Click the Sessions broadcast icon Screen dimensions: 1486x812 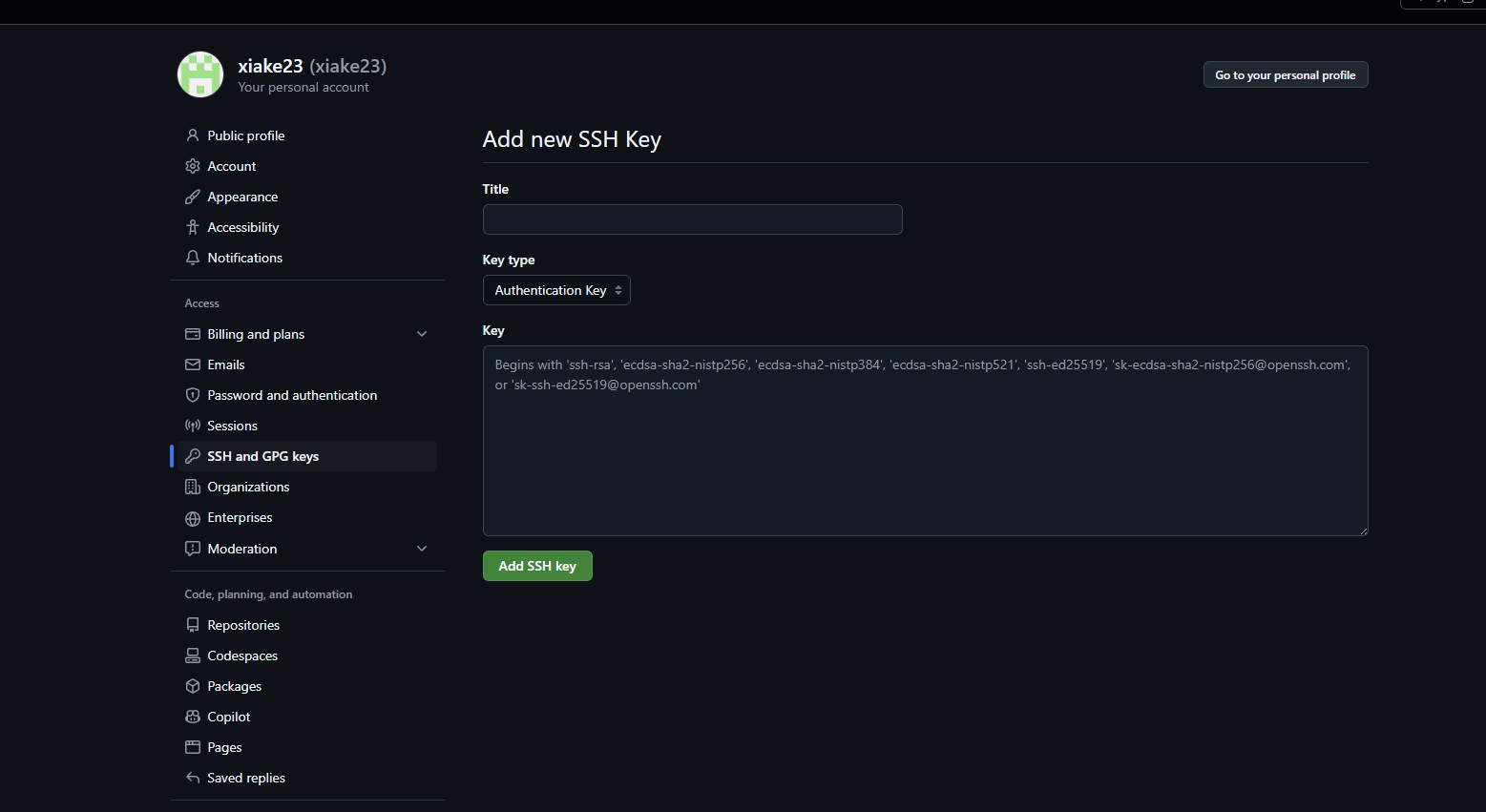(193, 426)
